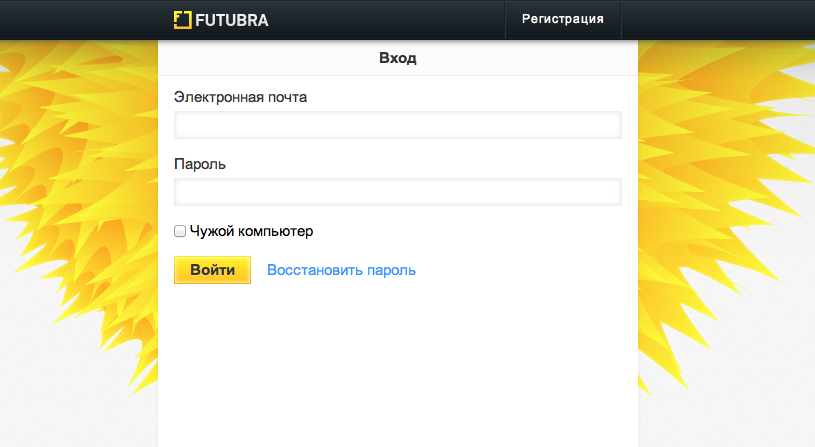
Task: Click the empty header space between logo and Регистрация
Action: (x=390, y=19)
